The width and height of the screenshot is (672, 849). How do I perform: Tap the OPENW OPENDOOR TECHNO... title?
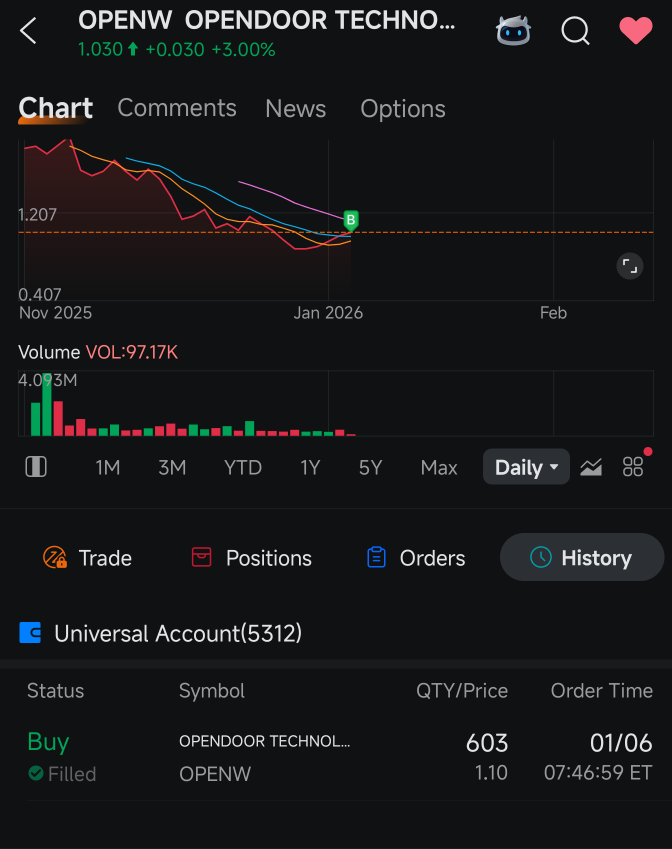click(x=267, y=21)
